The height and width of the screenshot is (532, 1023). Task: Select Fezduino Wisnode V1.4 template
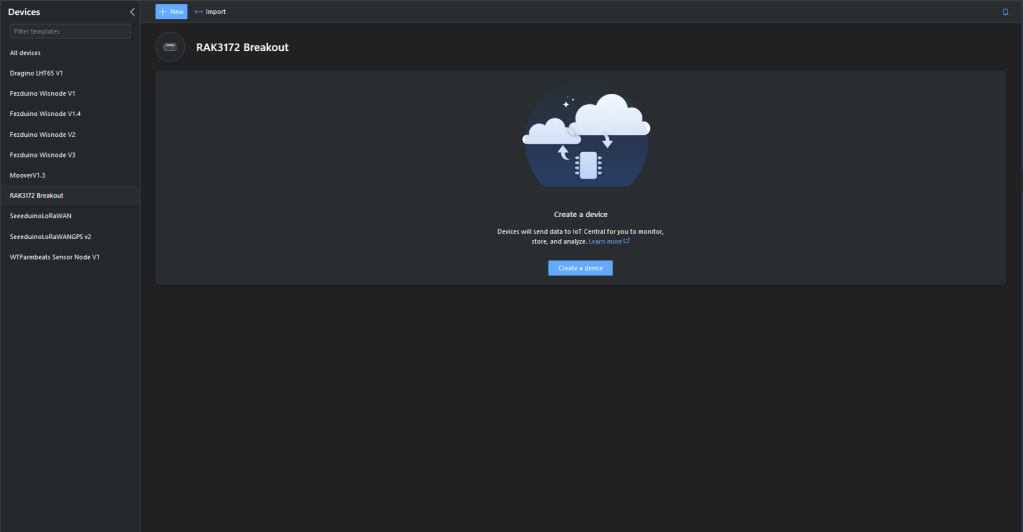click(45, 114)
